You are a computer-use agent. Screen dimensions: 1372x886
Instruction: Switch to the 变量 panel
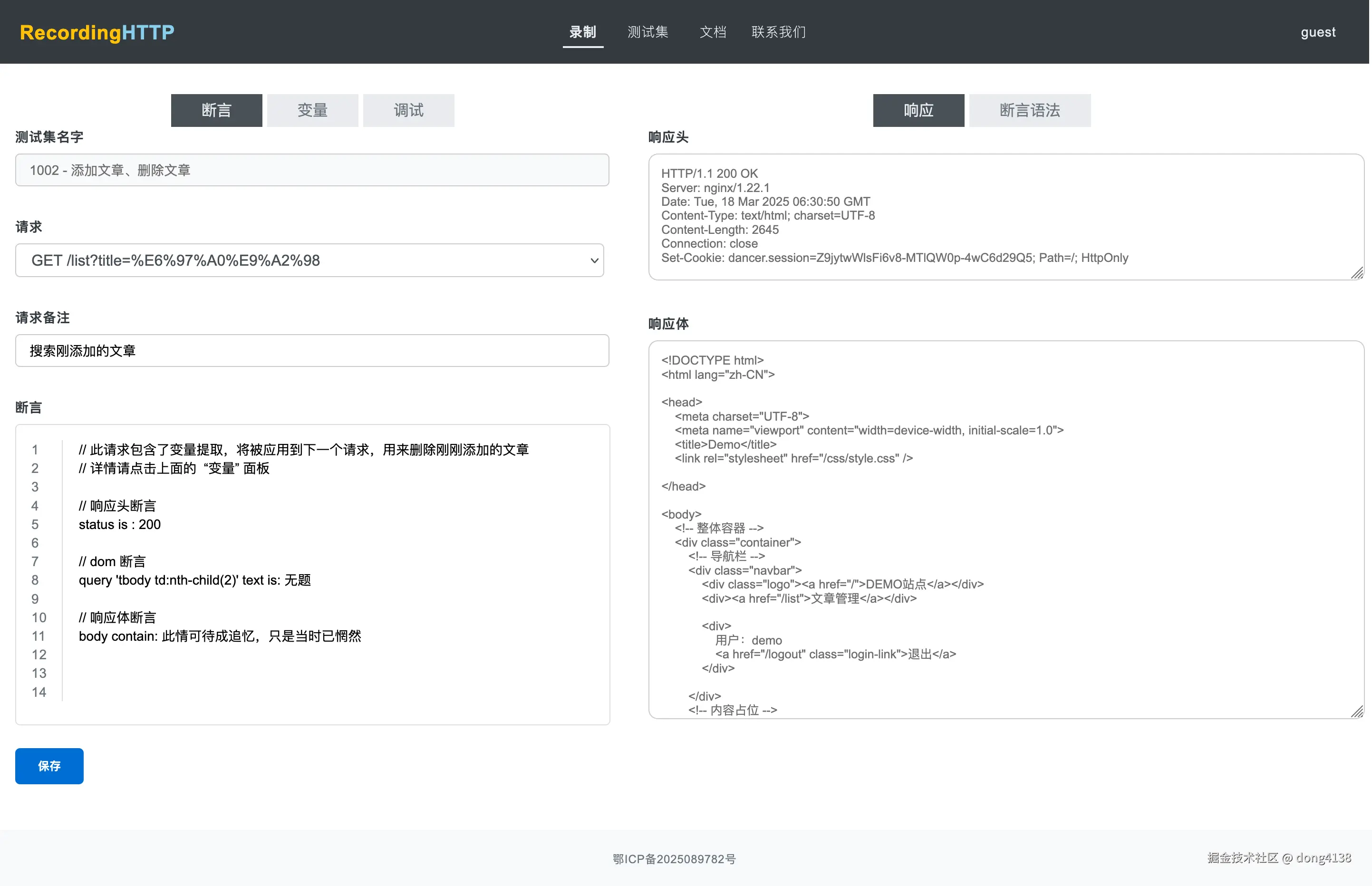(x=312, y=110)
